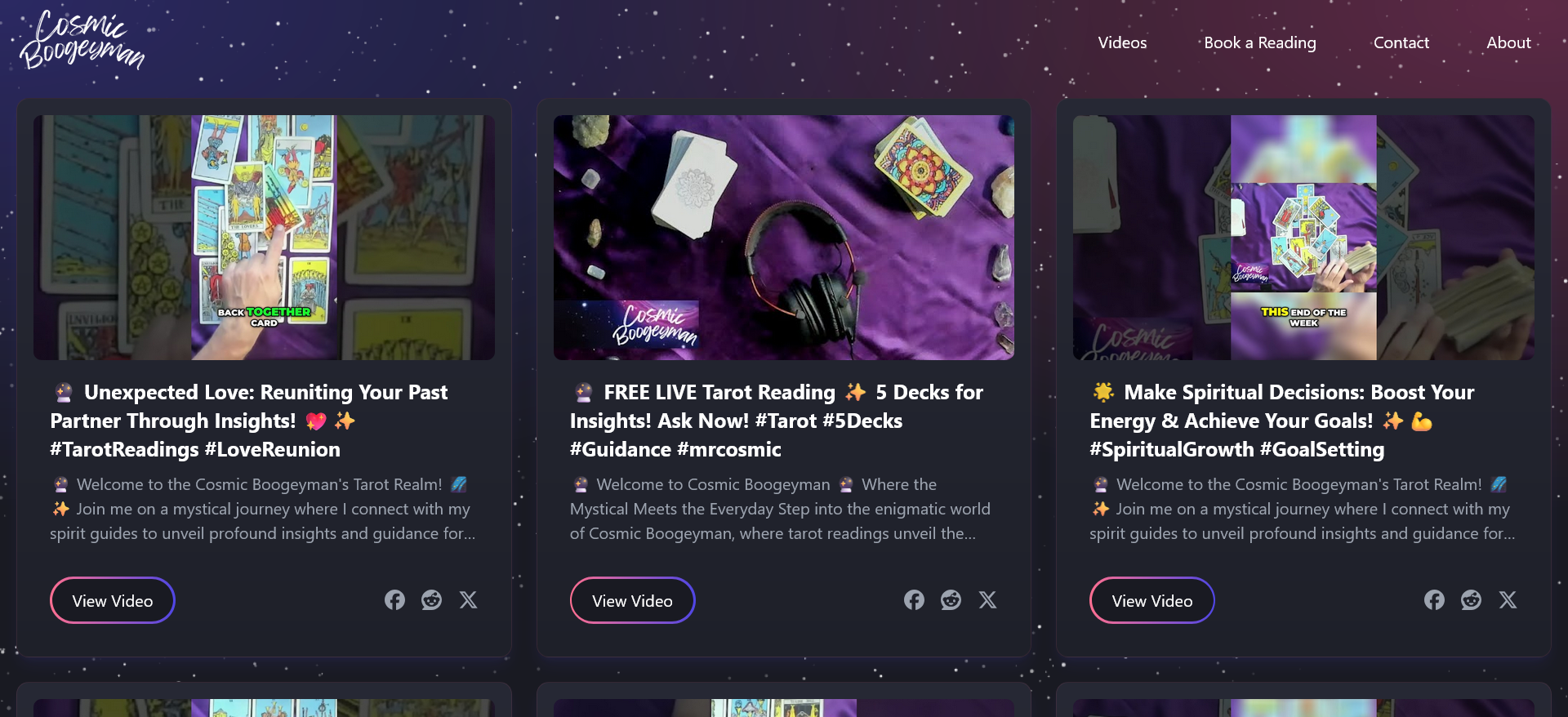The width and height of the screenshot is (1568, 717).
Task: Share Make Spiritual Decisions video on Reddit
Action: 1471,600
